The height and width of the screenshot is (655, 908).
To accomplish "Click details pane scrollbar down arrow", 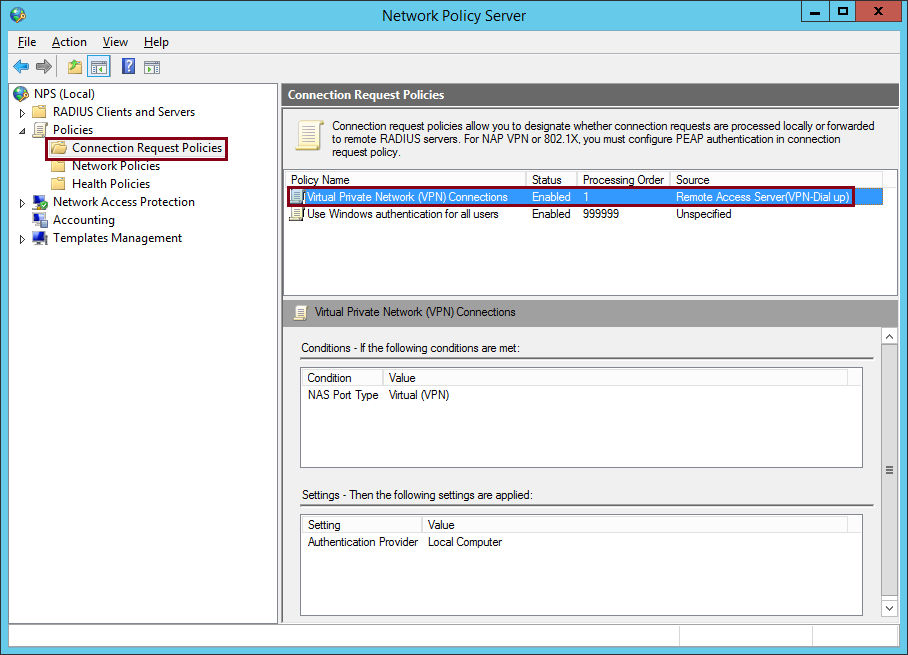I will click(889, 607).
